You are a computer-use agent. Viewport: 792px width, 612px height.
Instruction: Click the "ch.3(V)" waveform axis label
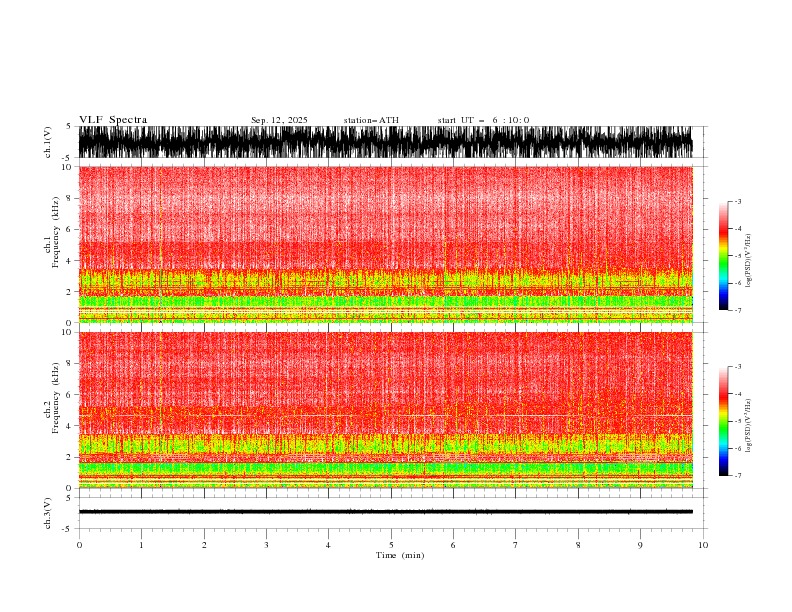coord(48,513)
